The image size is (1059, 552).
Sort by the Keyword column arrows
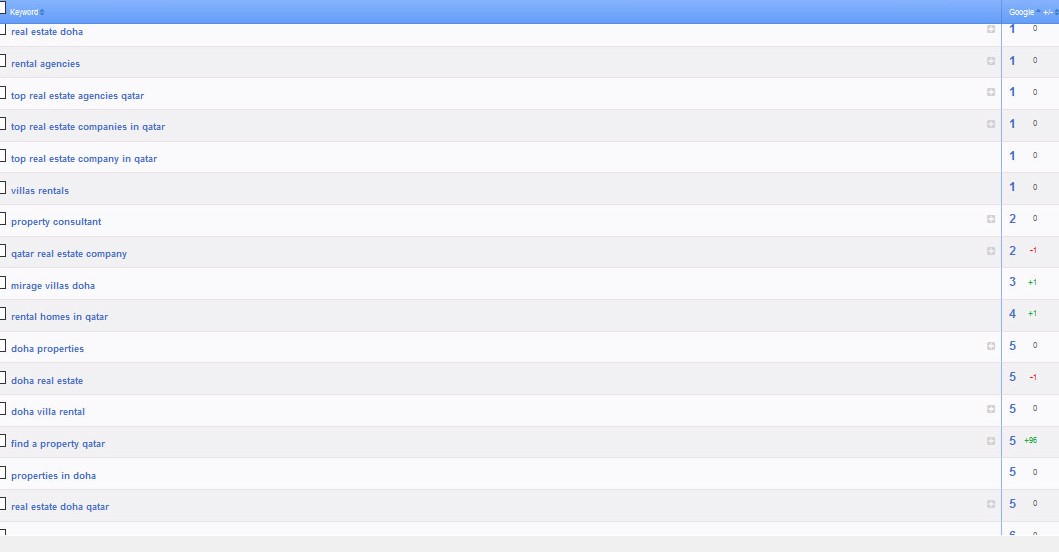(42, 12)
